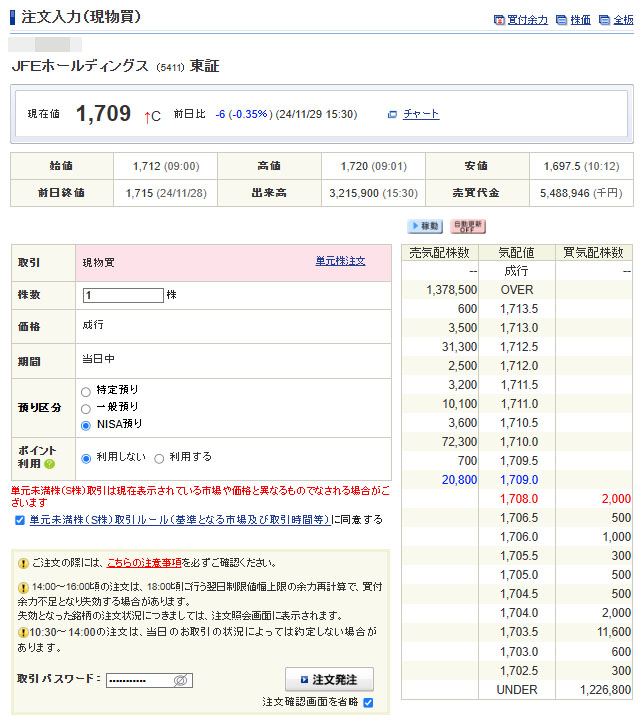Select 利用しない for point usage

pyautogui.click(x=86, y=458)
